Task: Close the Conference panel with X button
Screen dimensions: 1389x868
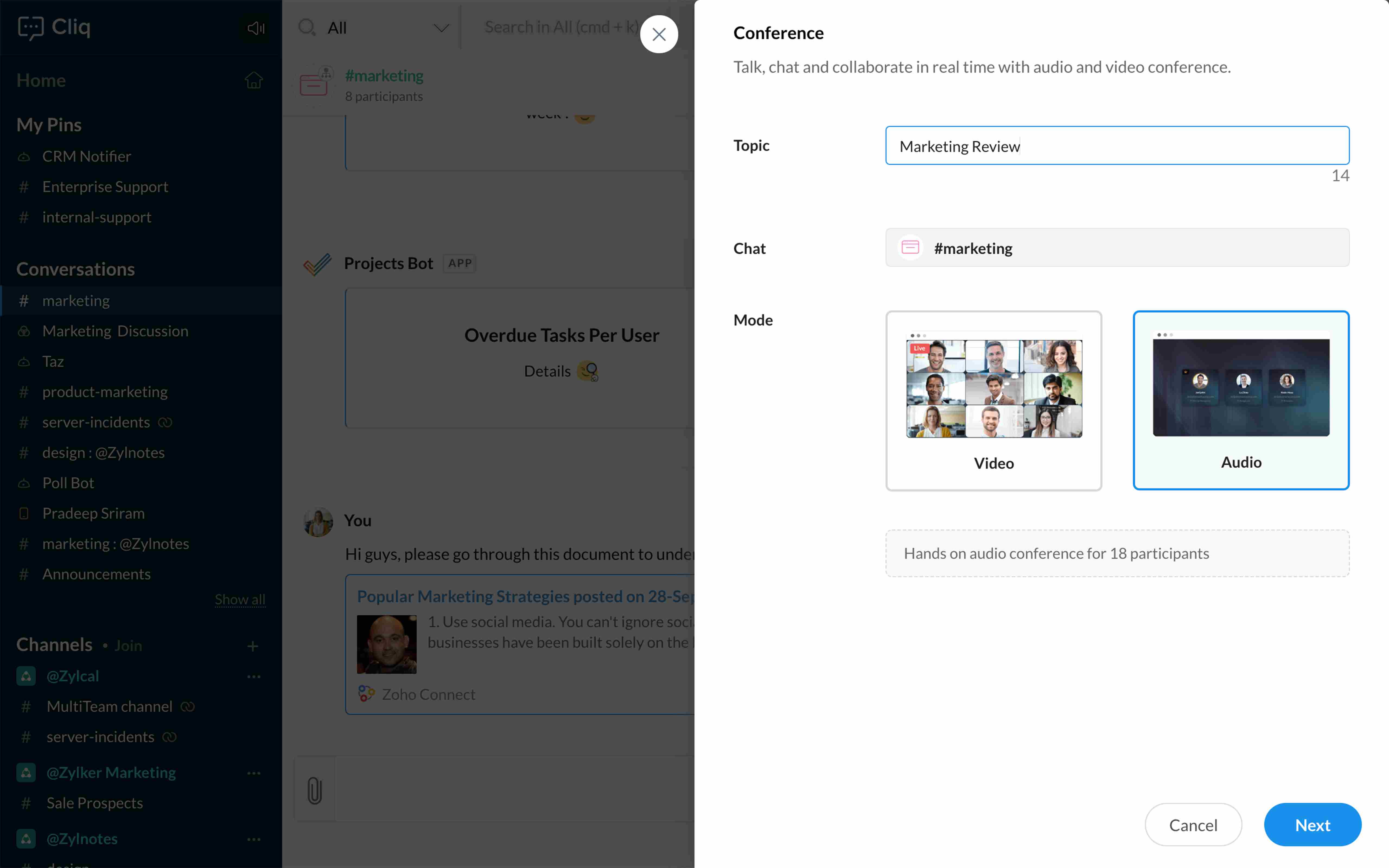Action: [x=659, y=34]
